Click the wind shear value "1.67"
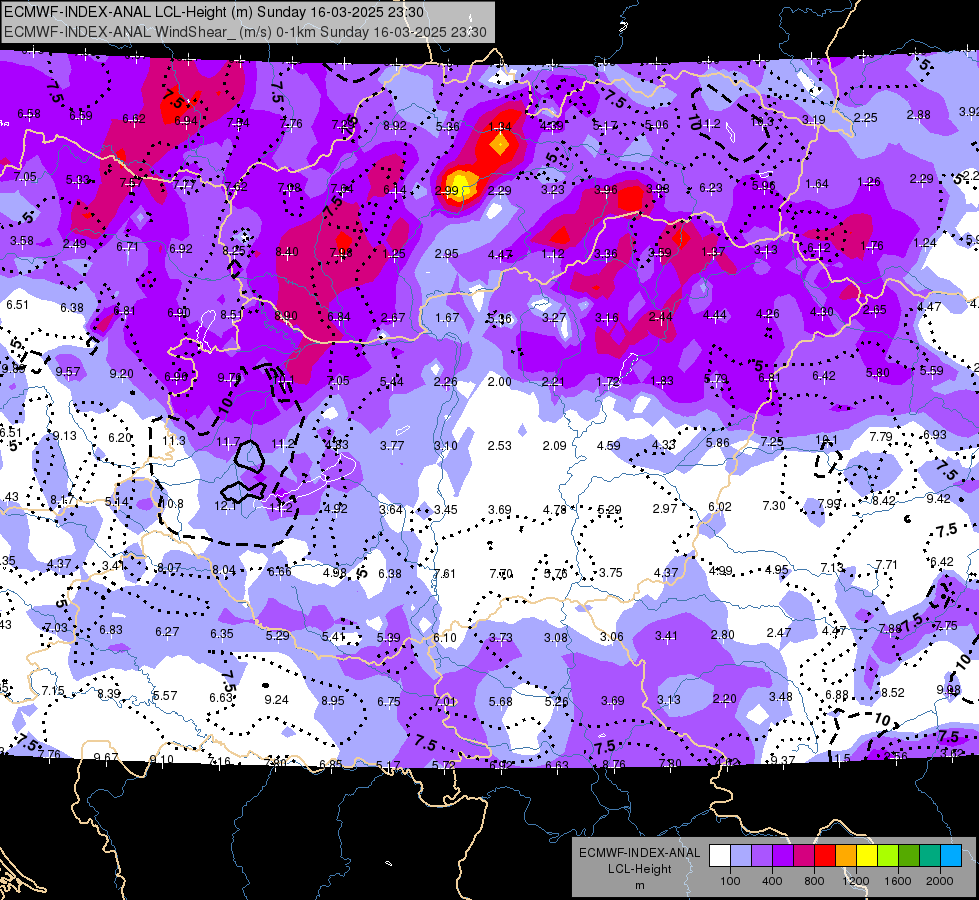The image size is (979, 900). click(447, 318)
